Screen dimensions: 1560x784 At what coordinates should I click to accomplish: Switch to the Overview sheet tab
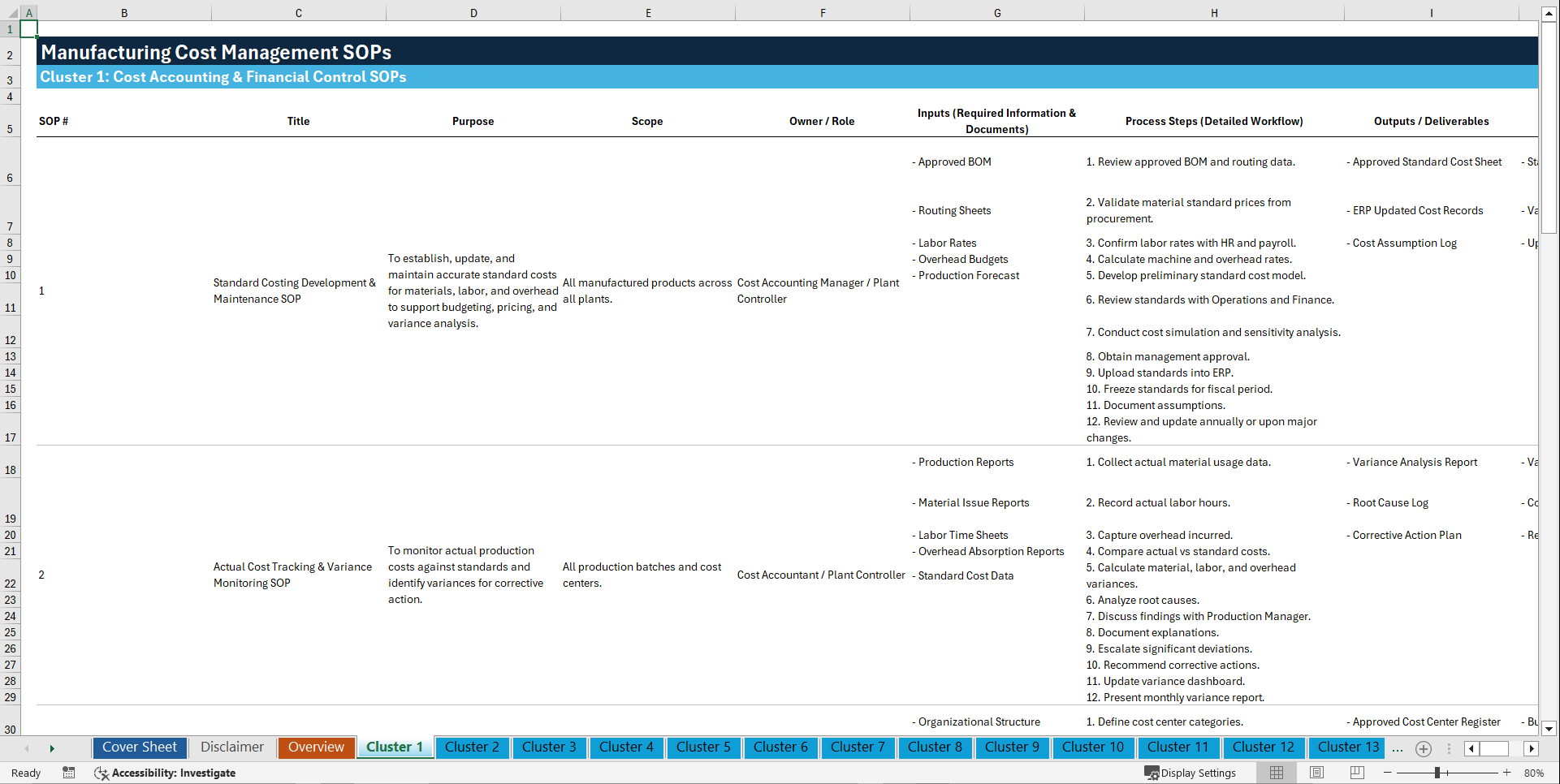point(316,747)
